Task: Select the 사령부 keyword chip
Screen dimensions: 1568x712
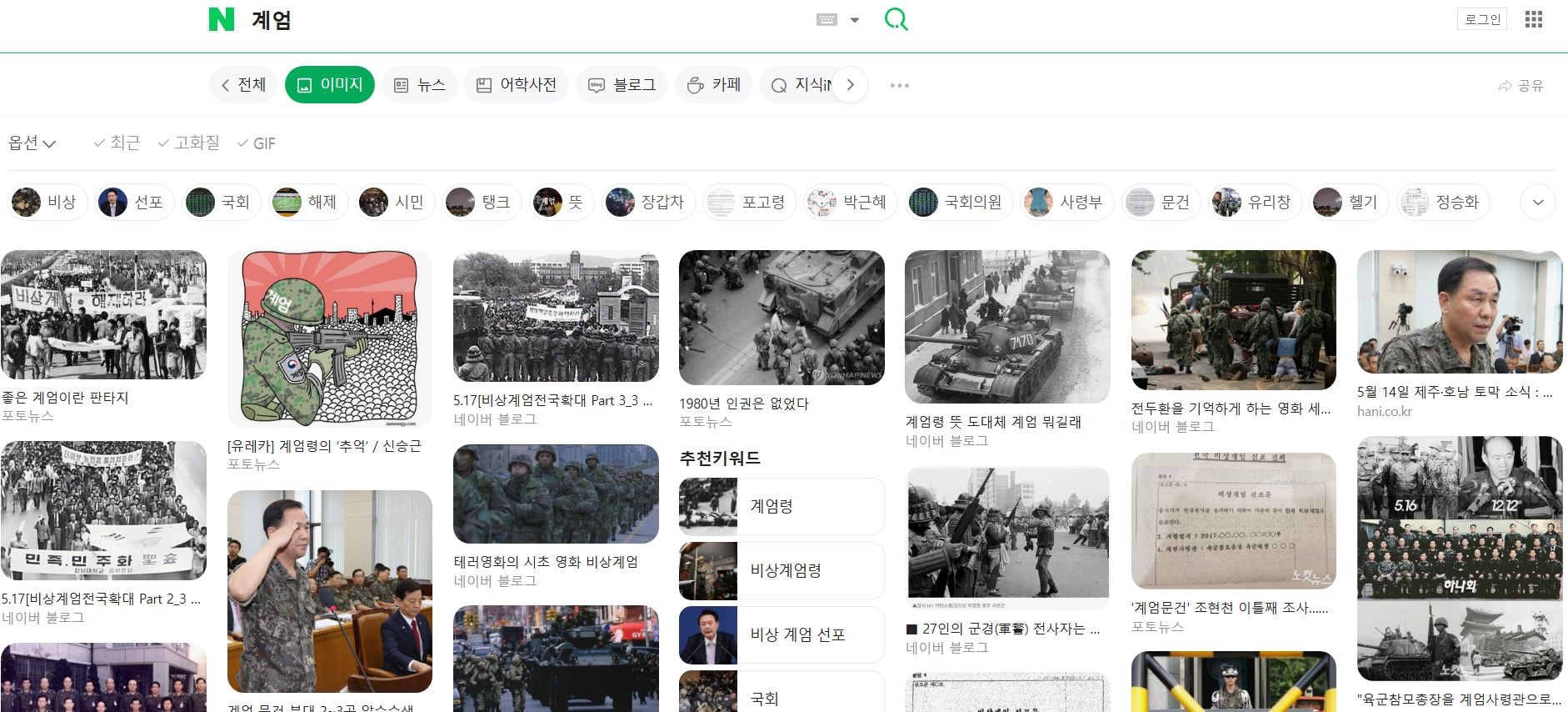Action: tap(1066, 203)
